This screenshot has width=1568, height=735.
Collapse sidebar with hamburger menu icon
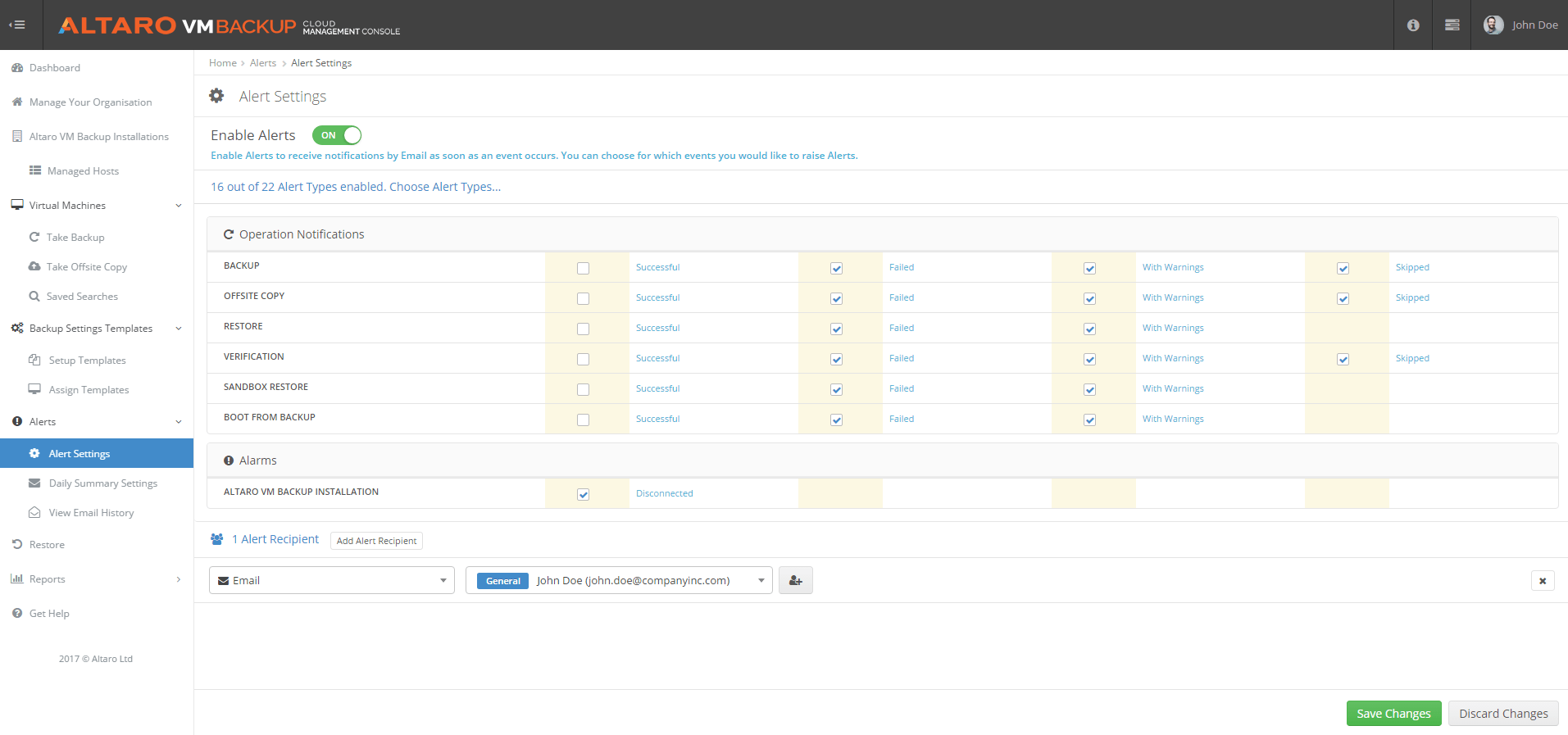(17, 25)
